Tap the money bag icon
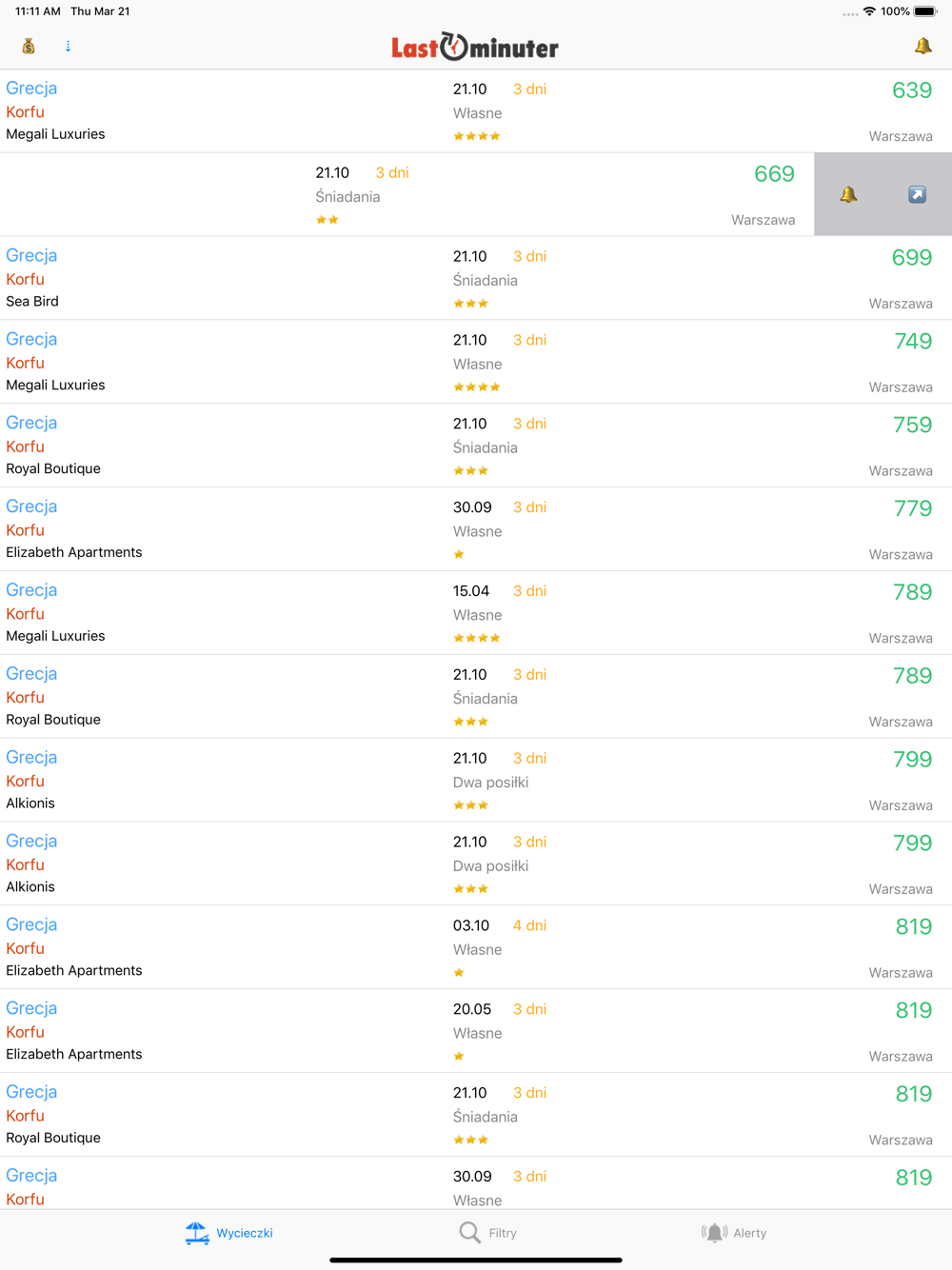Screen dimensions: 952x1270 (29, 46)
